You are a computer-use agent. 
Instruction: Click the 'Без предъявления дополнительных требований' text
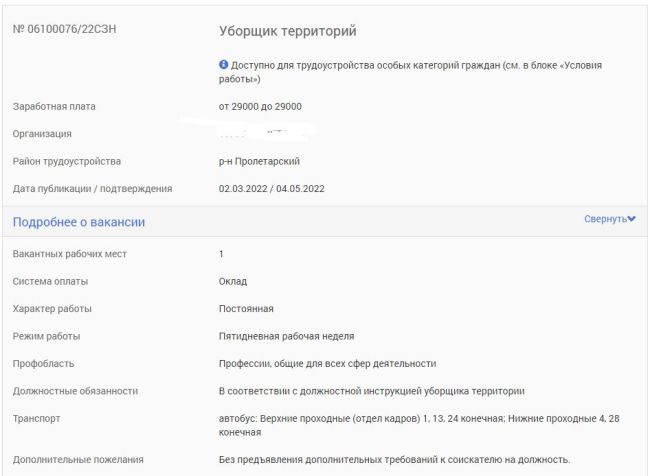point(394,459)
